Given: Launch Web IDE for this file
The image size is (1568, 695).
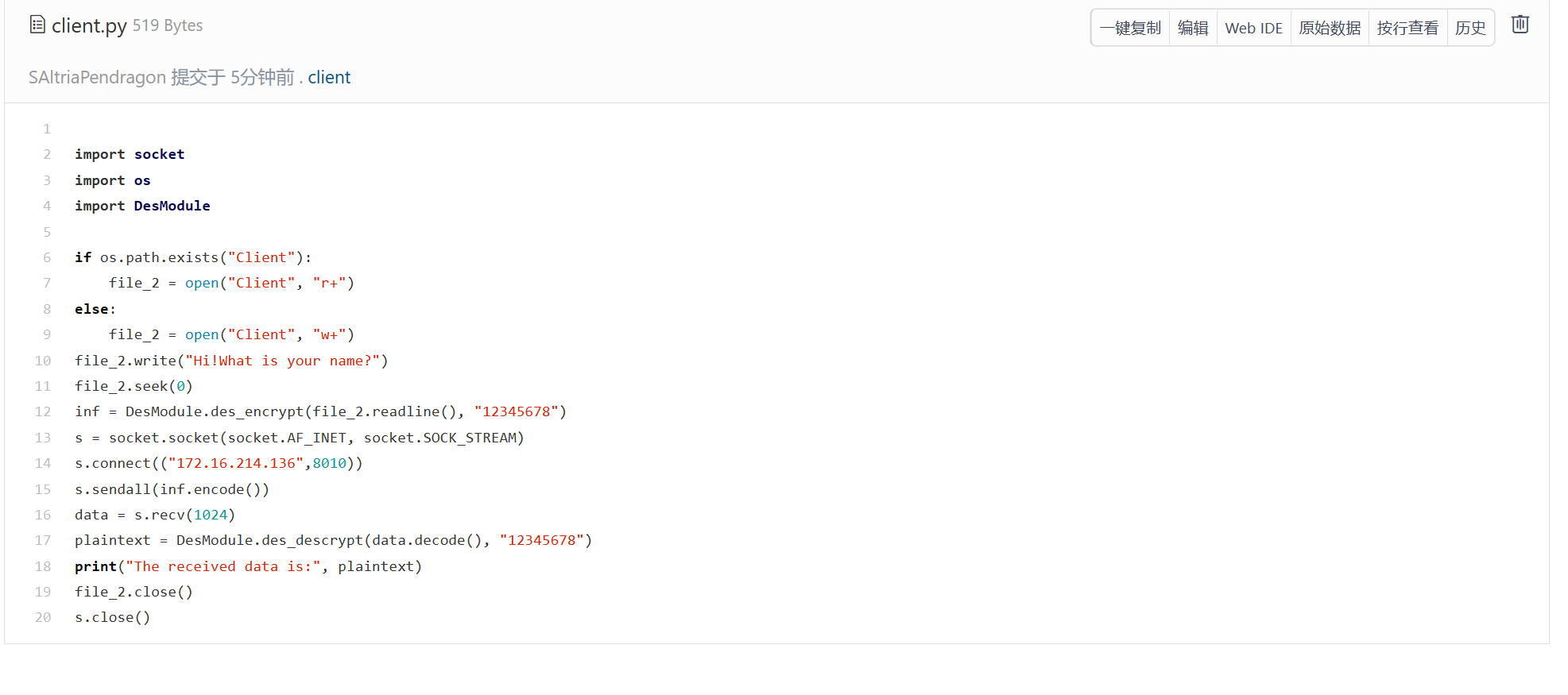Looking at the screenshot, I should (1253, 28).
